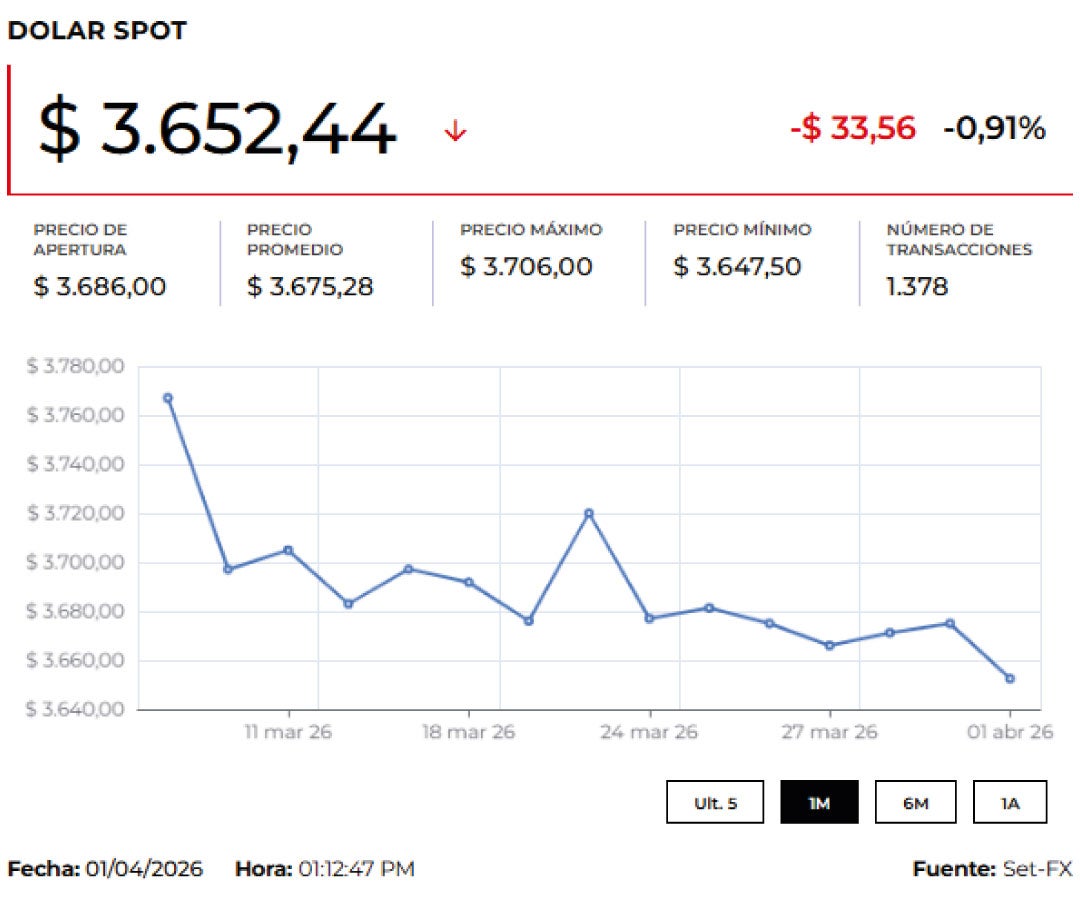Switch to the 1A yearly range
The height and width of the screenshot is (900, 1080).
coord(1010,802)
